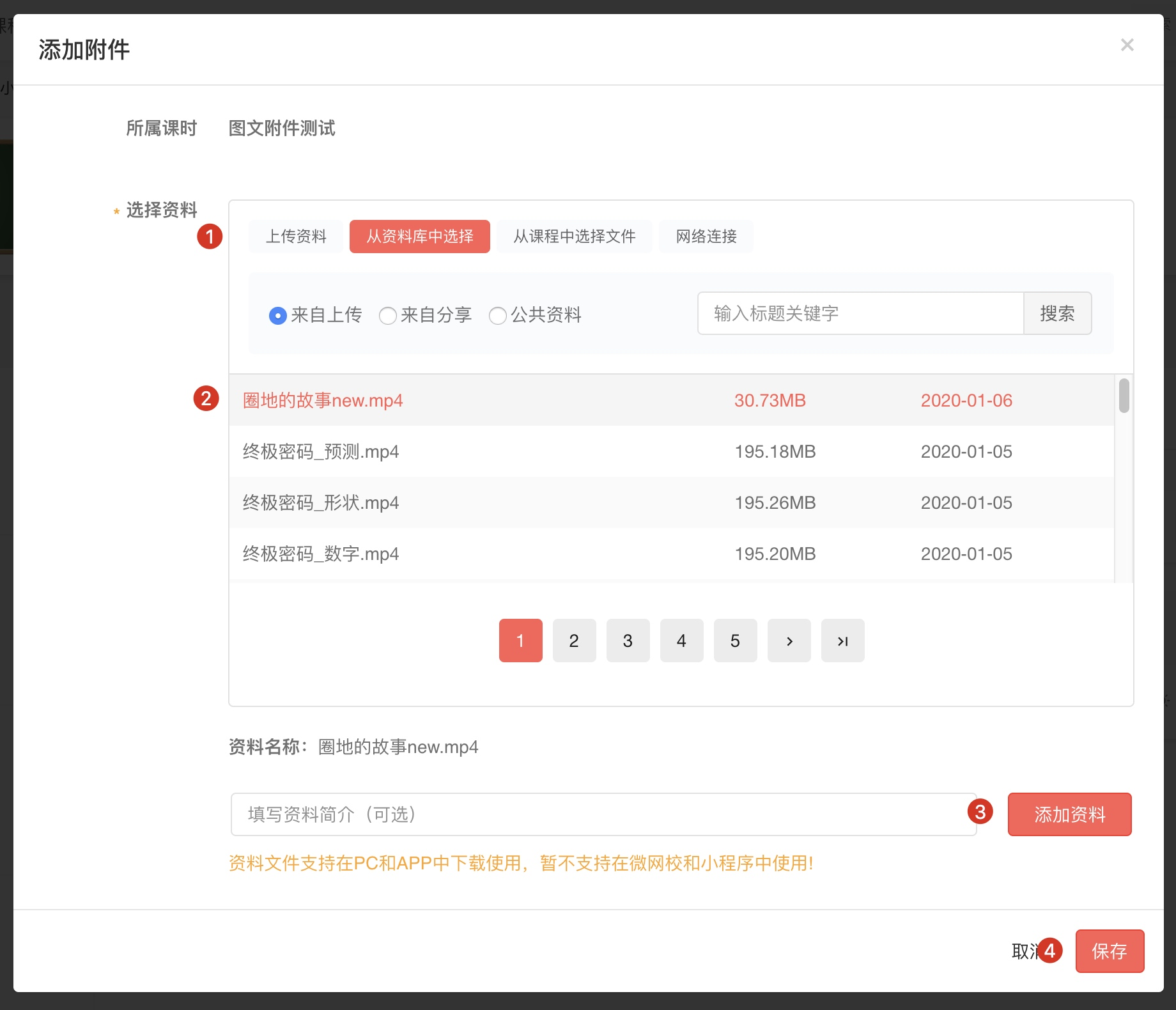The height and width of the screenshot is (1010, 1176).
Task: Focus the 填写资料简介 description field
Action: [603, 814]
